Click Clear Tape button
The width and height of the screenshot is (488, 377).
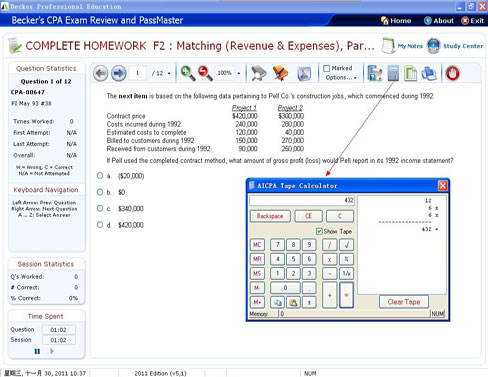pyautogui.click(x=404, y=302)
